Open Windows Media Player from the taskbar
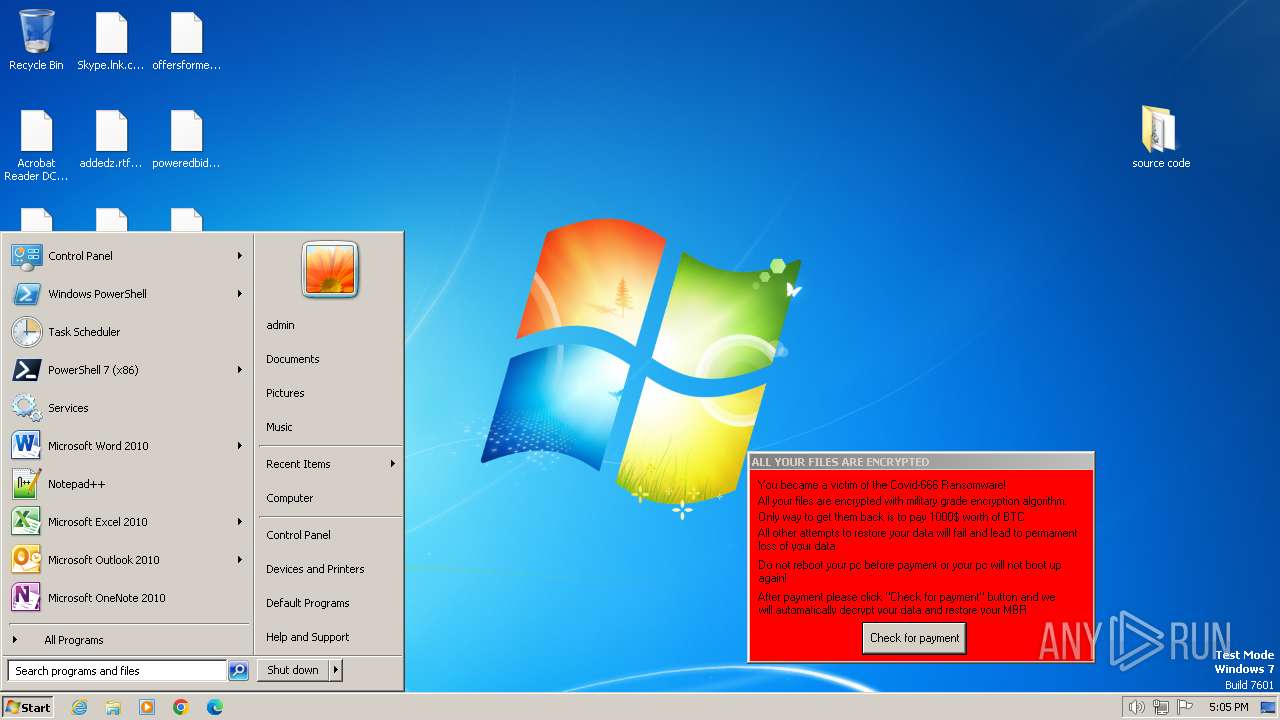1280x720 pixels. [x=147, y=707]
